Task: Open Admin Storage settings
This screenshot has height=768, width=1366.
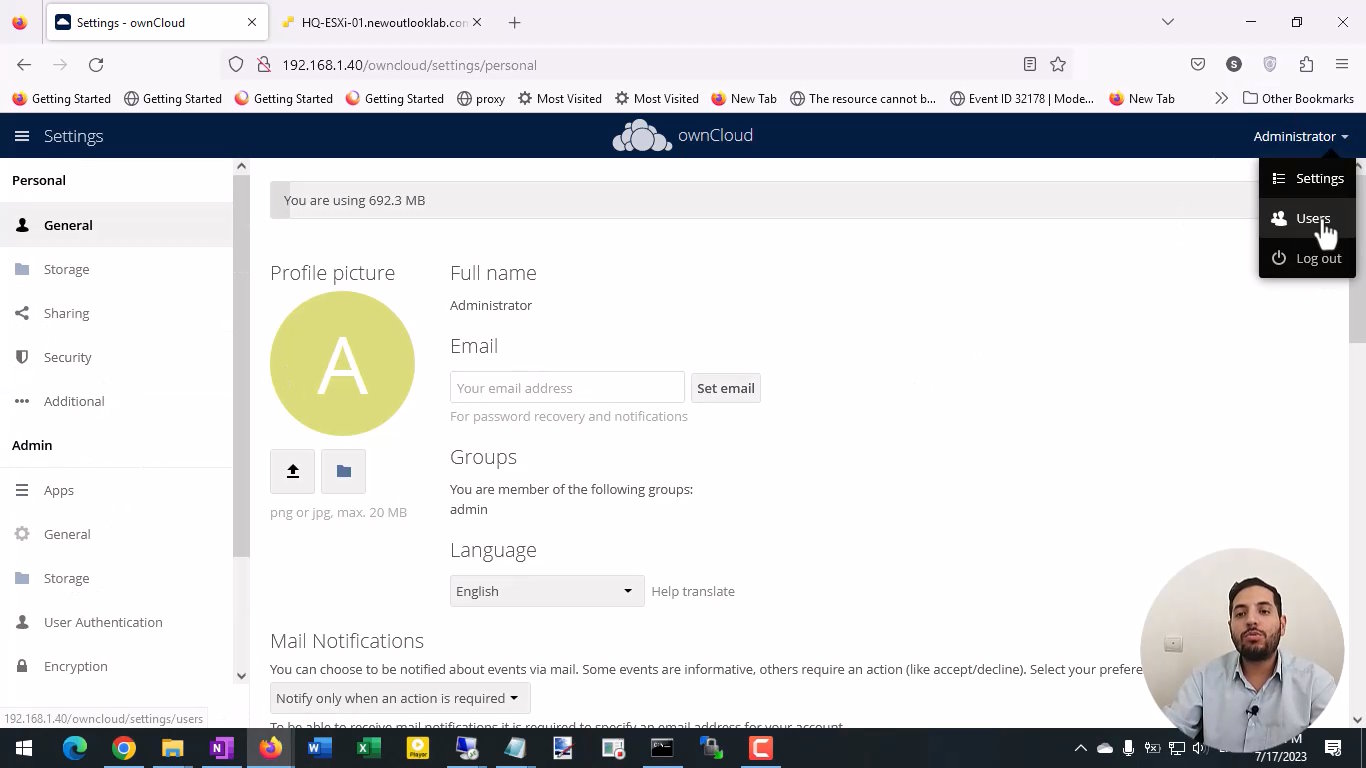Action: click(x=116, y=578)
